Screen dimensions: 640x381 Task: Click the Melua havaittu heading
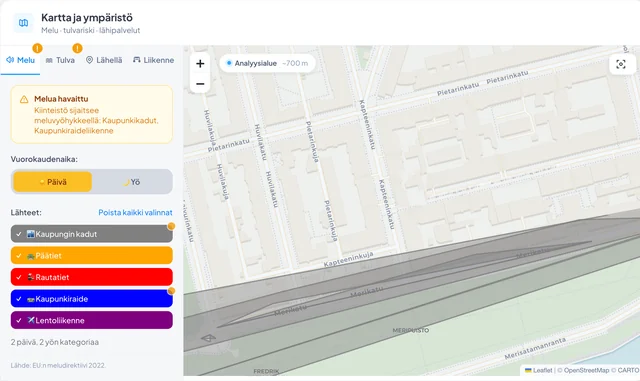point(61,99)
